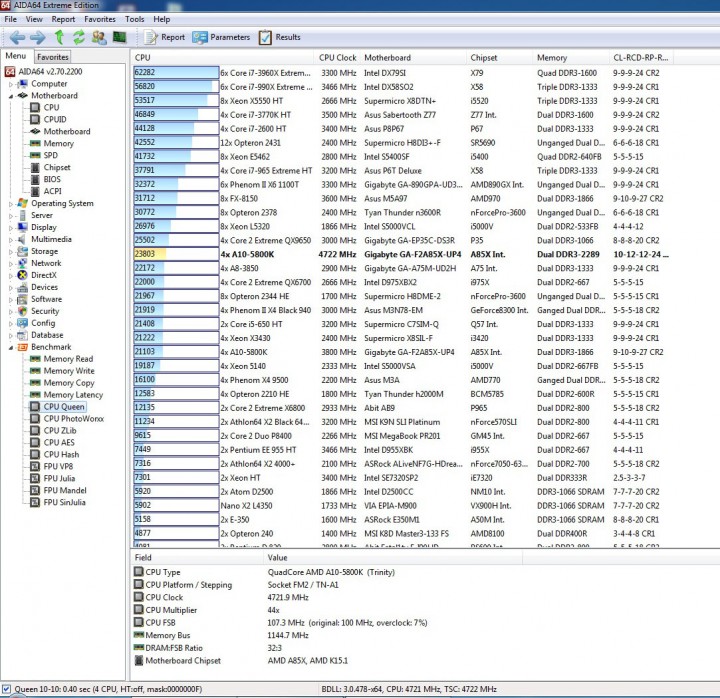Image resolution: width=720 pixels, height=698 pixels.
Task: Sort by the CL-RCD-RP-R column header
Action: click(x=641, y=57)
